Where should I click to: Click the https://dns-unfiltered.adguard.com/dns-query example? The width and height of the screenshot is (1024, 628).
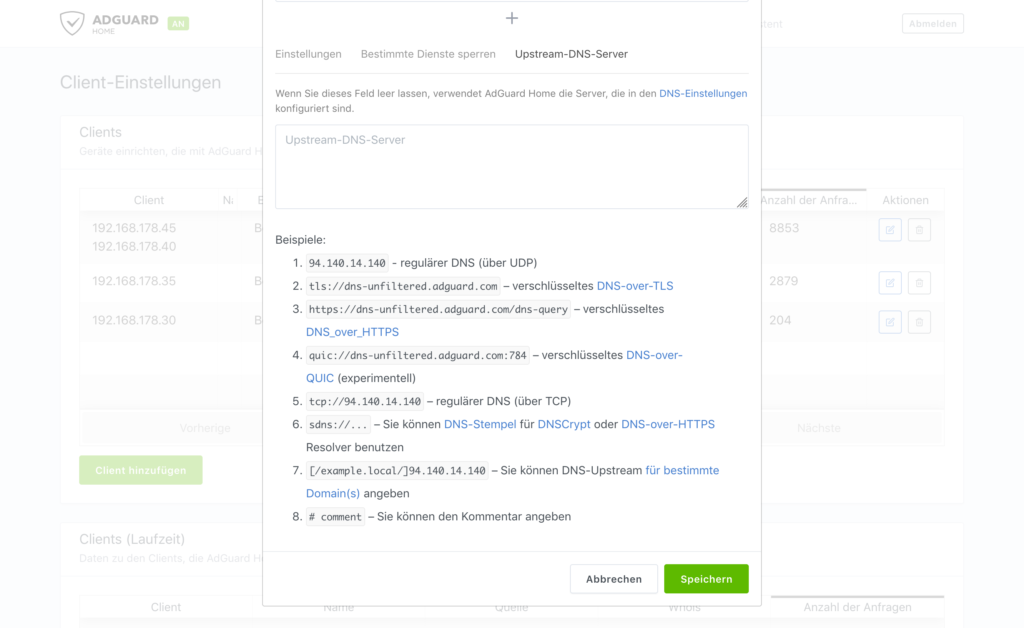[x=438, y=309]
